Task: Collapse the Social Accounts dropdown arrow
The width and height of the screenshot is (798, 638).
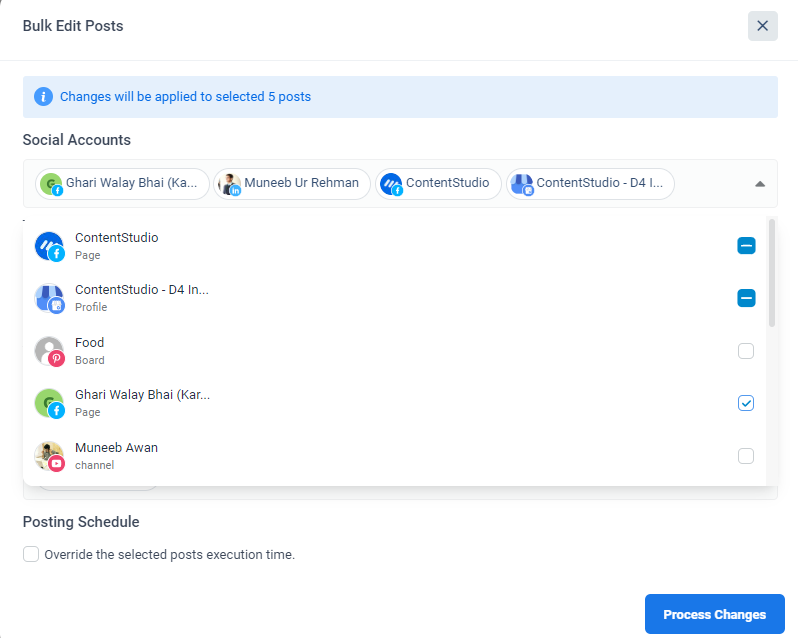Action: point(760,184)
